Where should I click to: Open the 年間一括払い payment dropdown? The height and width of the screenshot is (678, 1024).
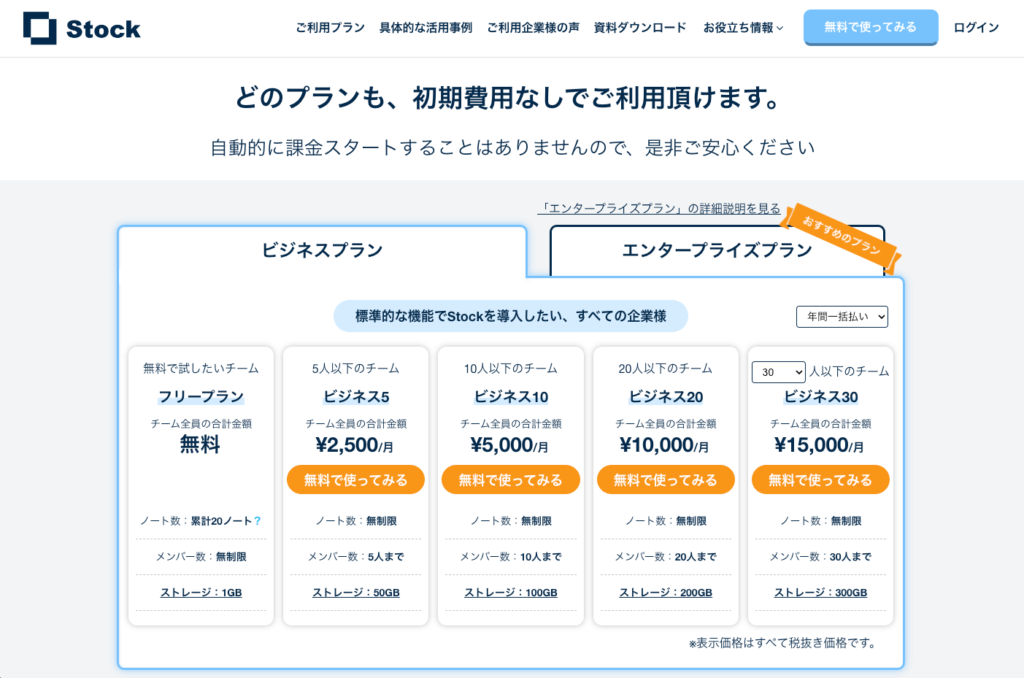click(x=842, y=317)
